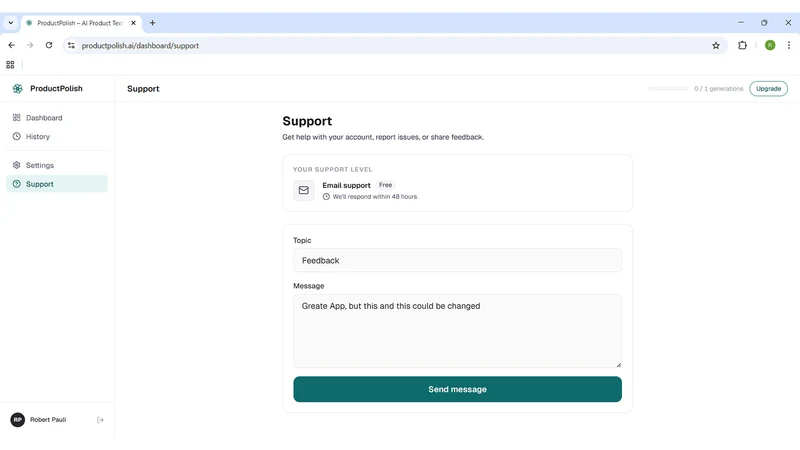
Task: Click the ProductPolish logo icon
Action: point(17,89)
